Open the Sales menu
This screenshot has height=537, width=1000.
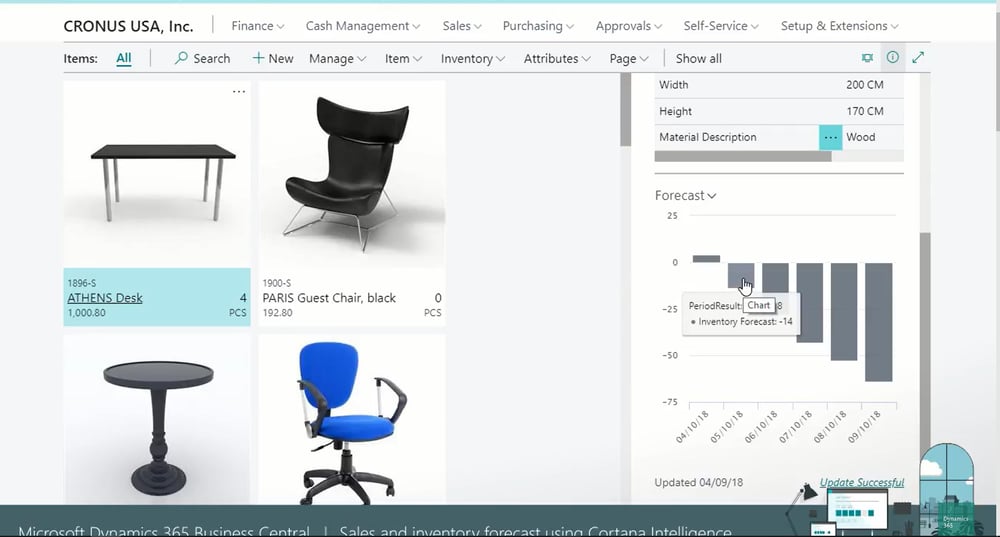462,26
